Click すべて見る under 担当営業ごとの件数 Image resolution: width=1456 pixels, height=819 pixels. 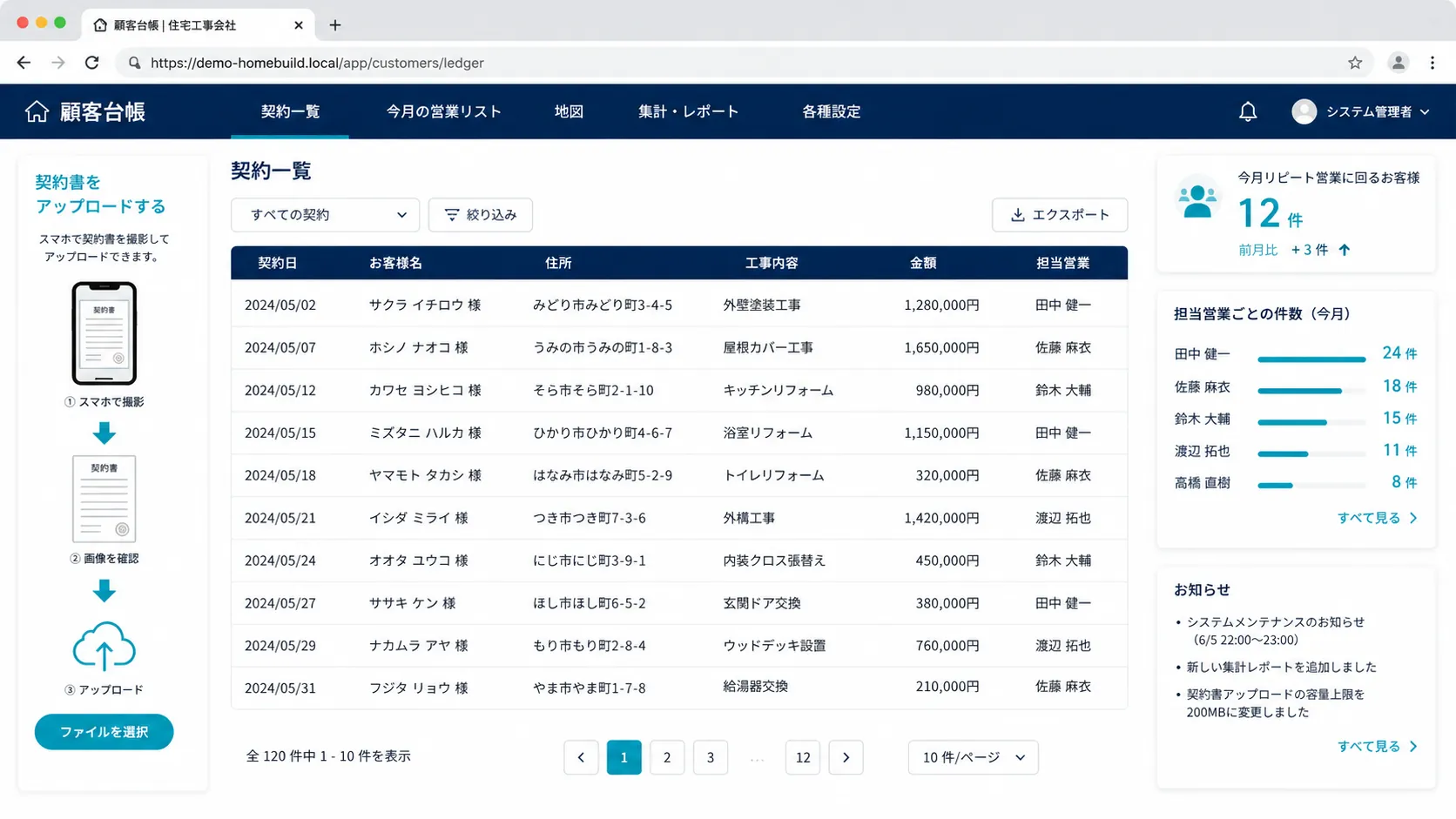[1378, 518]
